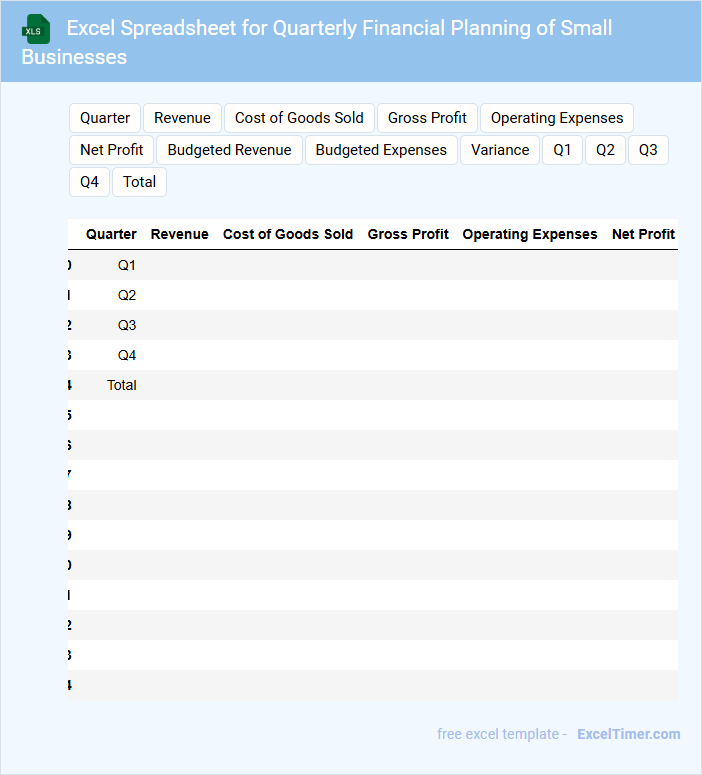The height and width of the screenshot is (775, 702).
Task: Open the ExcelTimer.com link
Action: click(629, 734)
